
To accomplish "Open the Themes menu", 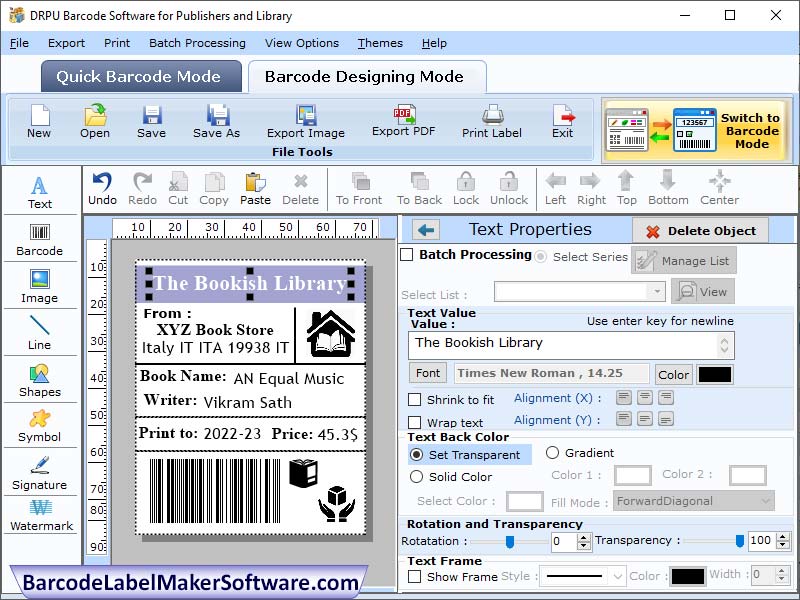I will click(380, 43).
